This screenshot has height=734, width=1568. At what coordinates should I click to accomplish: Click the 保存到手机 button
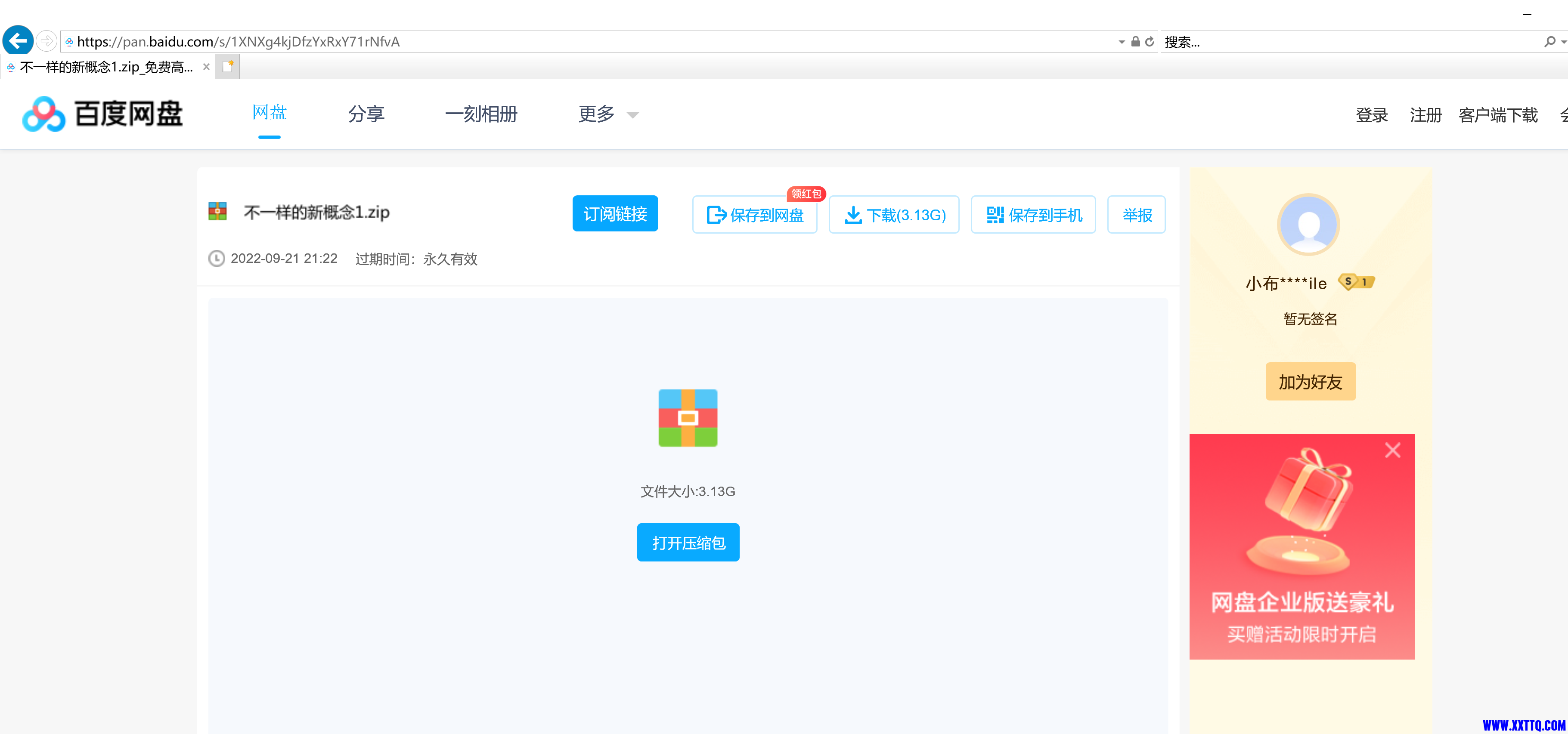pos(1033,215)
